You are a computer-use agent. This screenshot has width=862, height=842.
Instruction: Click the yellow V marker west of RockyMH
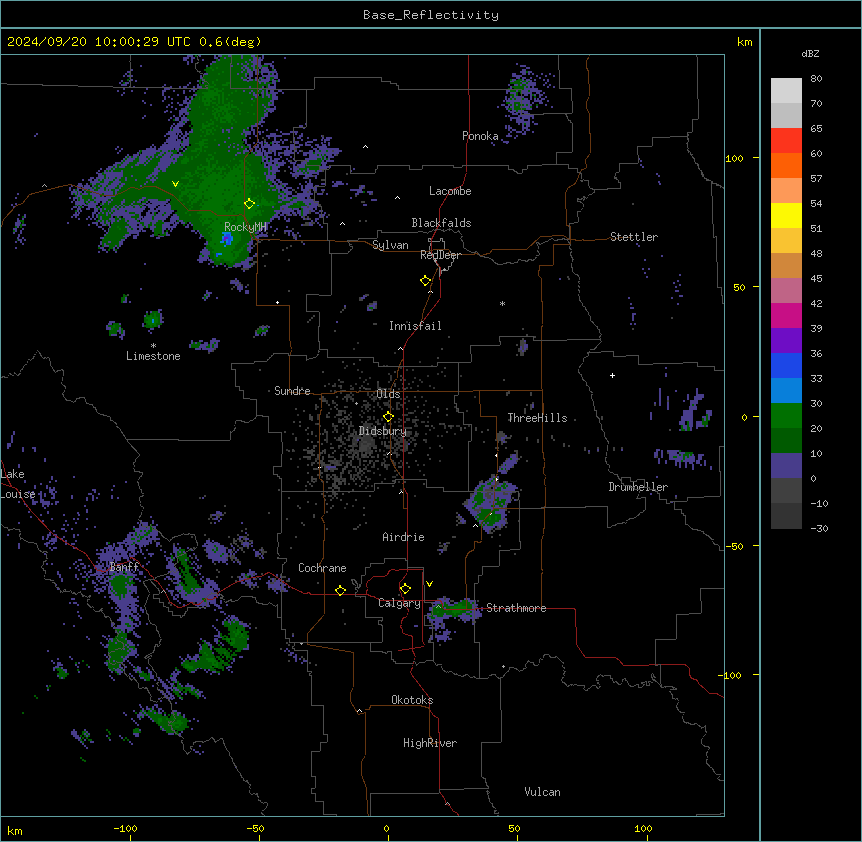[175, 184]
